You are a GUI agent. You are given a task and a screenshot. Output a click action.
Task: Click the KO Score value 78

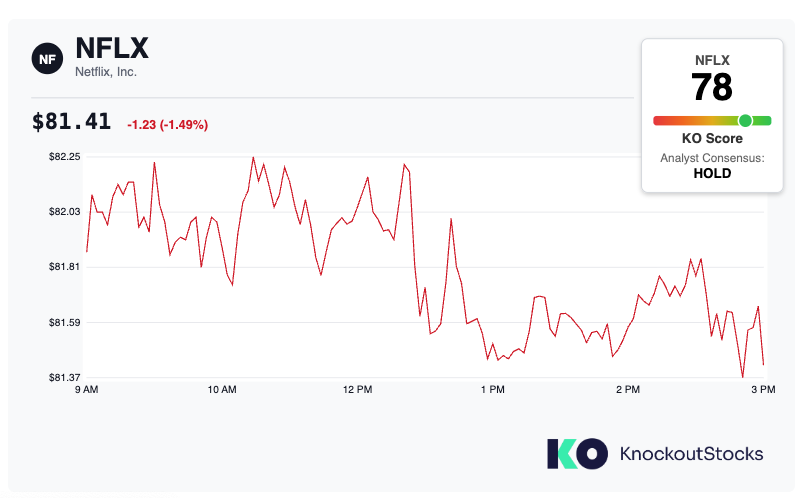(x=712, y=87)
